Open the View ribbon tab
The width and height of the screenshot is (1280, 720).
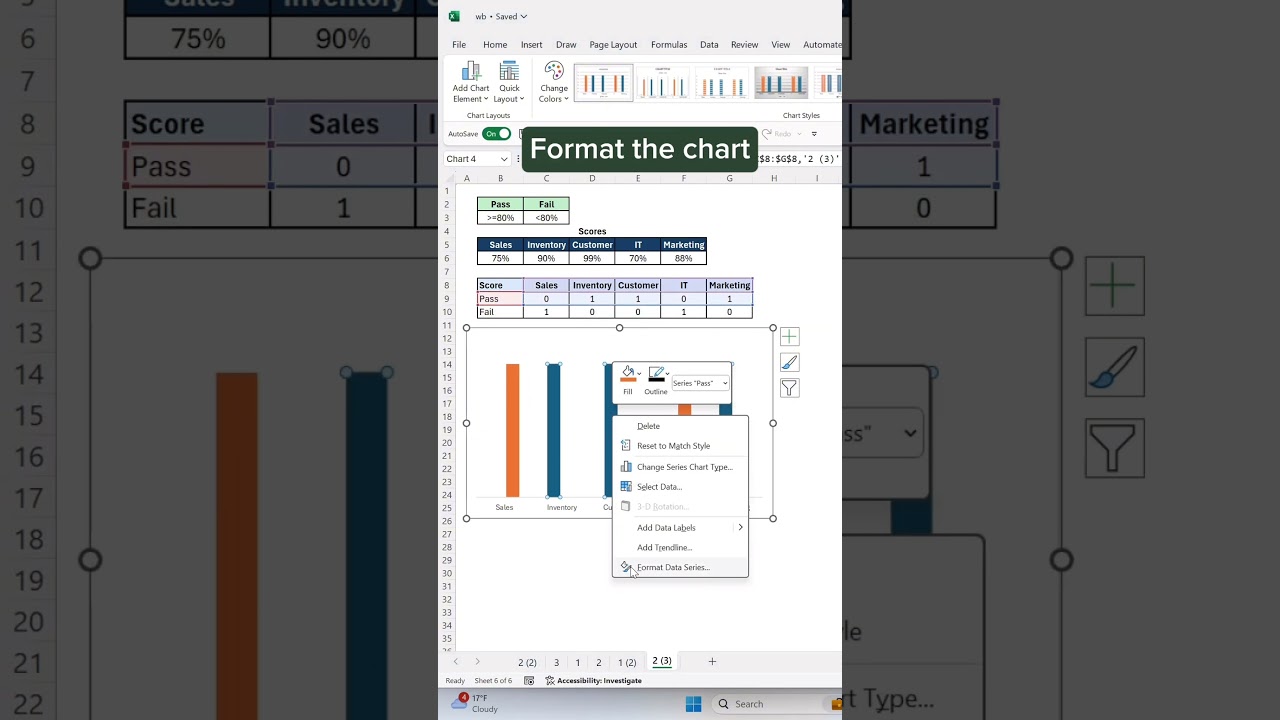[781, 45]
